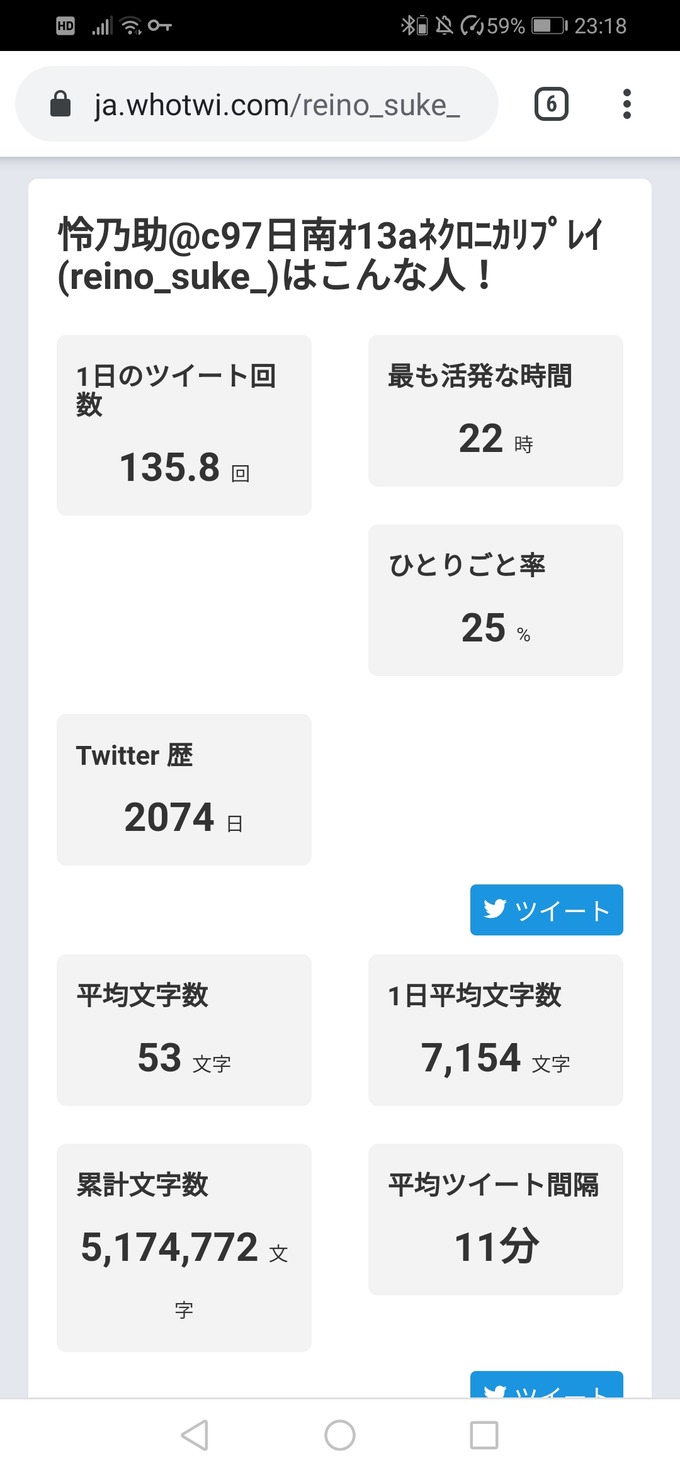Viewport: 680px width, 1473px height.
Task: Tap the lock icon in address bar
Action: [60, 104]
